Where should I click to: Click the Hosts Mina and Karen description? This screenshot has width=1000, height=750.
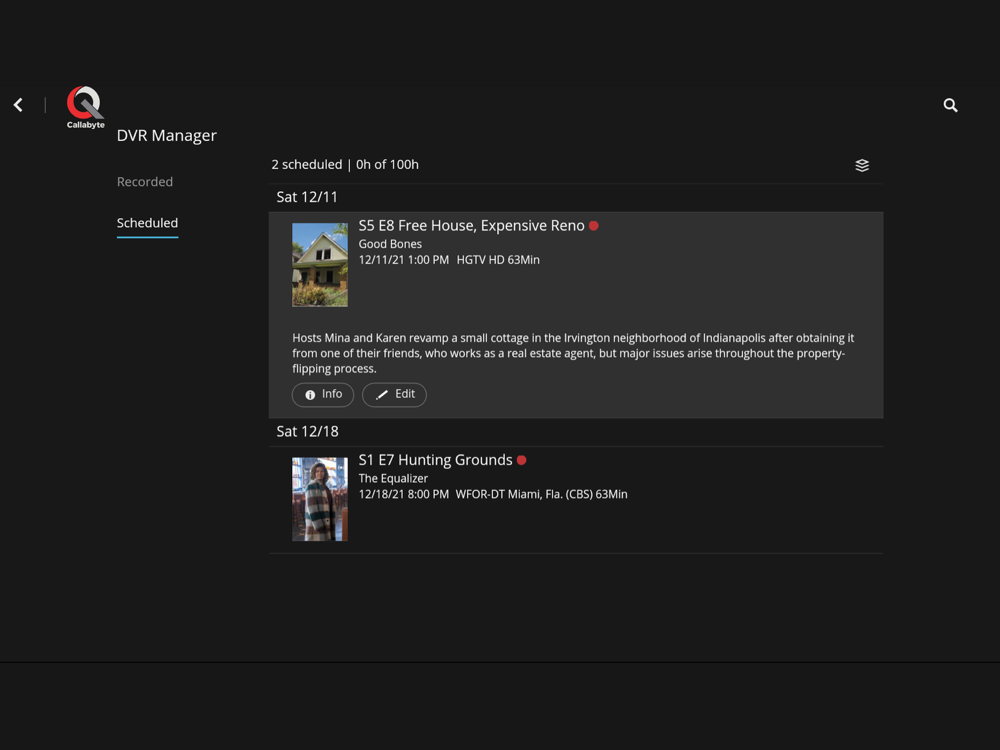click(573, 353)
